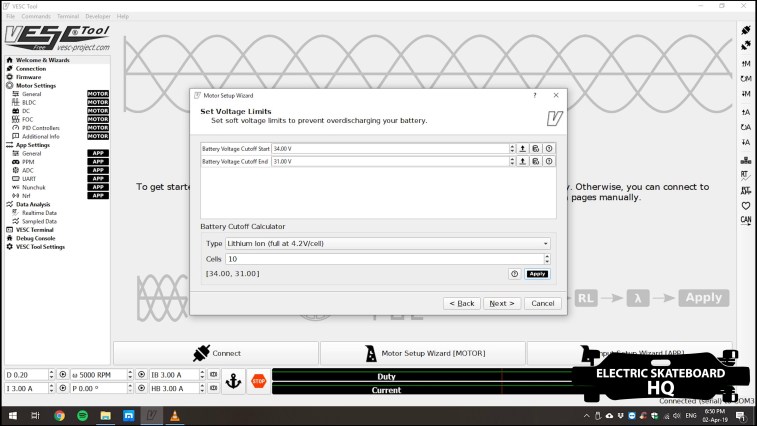Click the Next > button
This screenshot has height=426, width=757.
click(x=500, y=303)
